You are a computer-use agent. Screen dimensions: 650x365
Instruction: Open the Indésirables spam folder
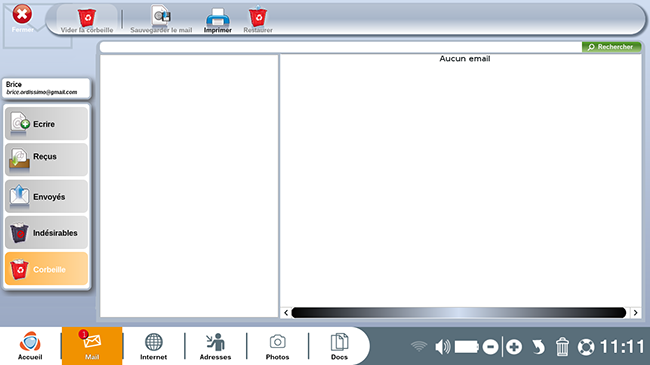(x=46, y=232)
